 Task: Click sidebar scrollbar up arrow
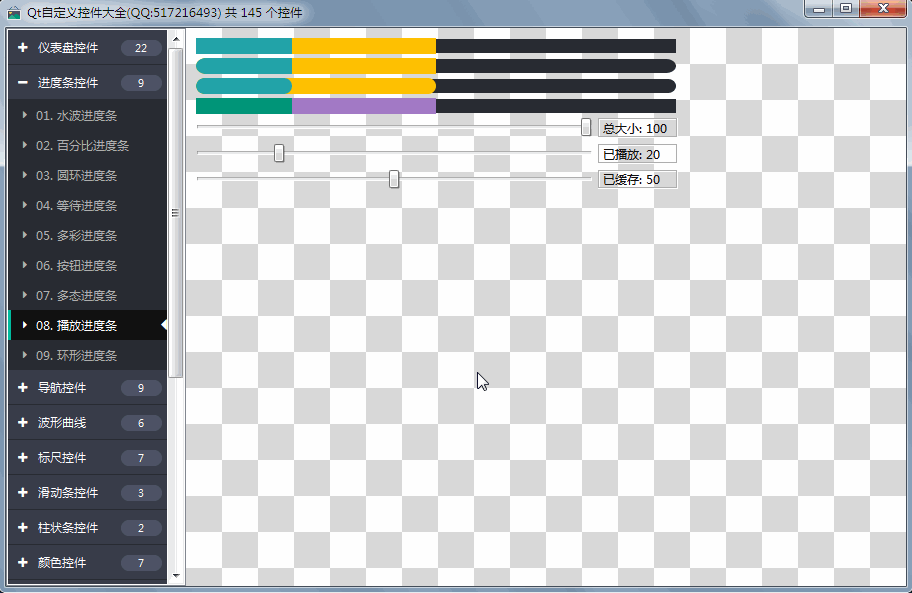[x=176, y=39]
